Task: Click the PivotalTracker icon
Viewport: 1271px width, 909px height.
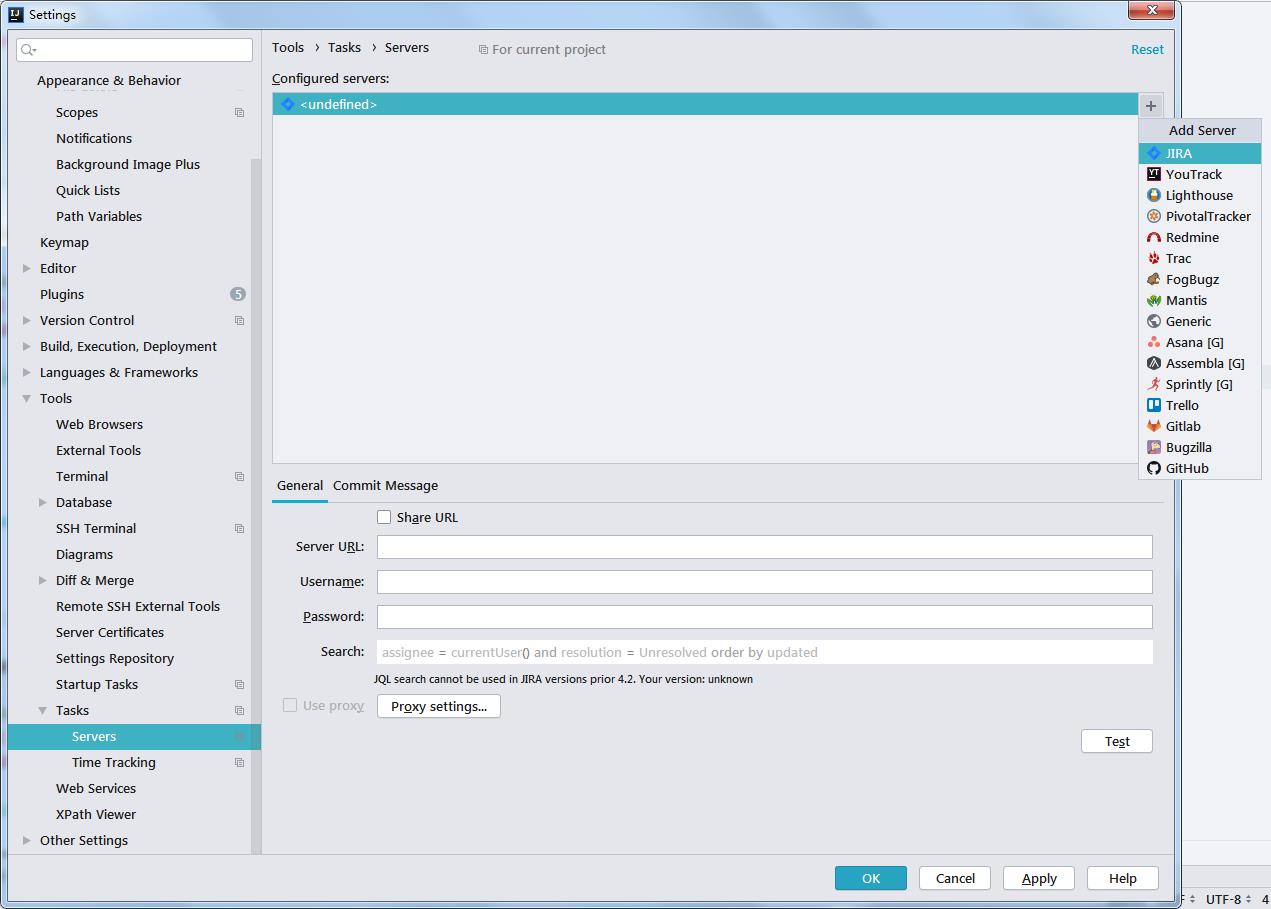Action: pyautogui.click(x=1154, y=216)
